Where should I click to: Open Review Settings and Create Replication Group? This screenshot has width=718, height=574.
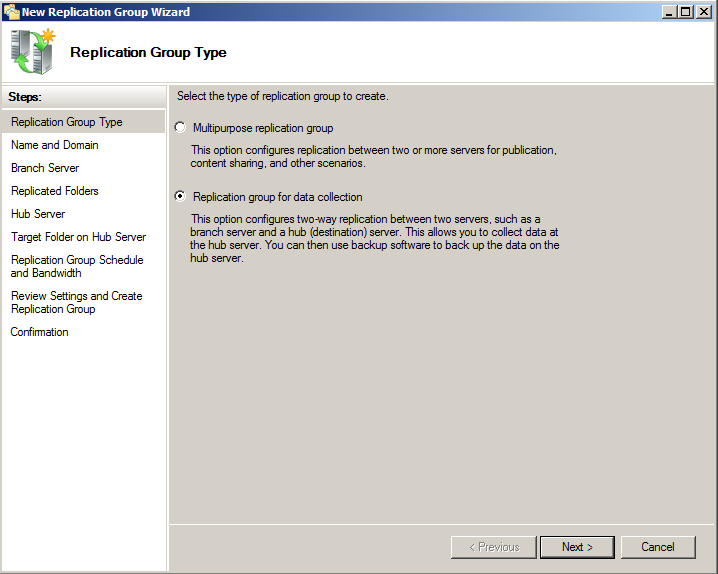point(76,302)
